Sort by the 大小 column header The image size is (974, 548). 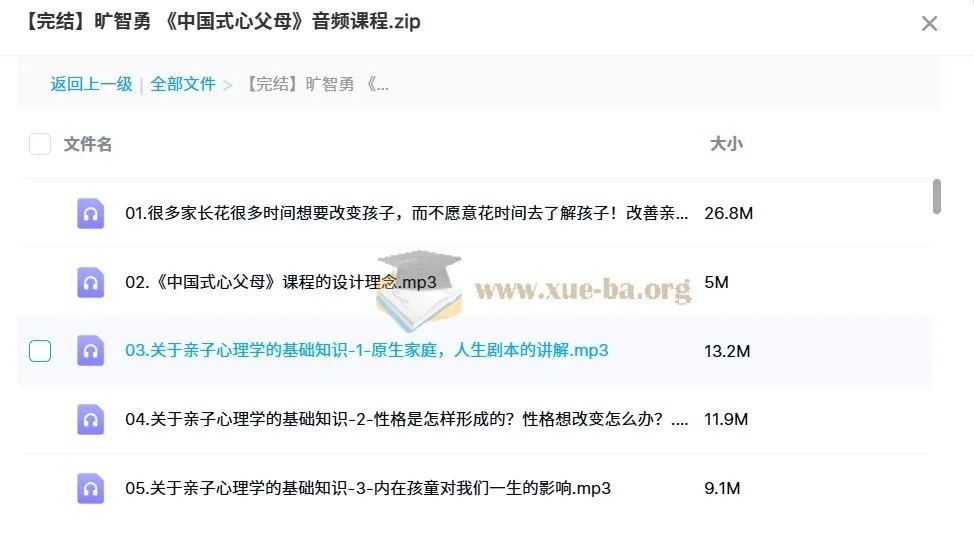[726, 144]
